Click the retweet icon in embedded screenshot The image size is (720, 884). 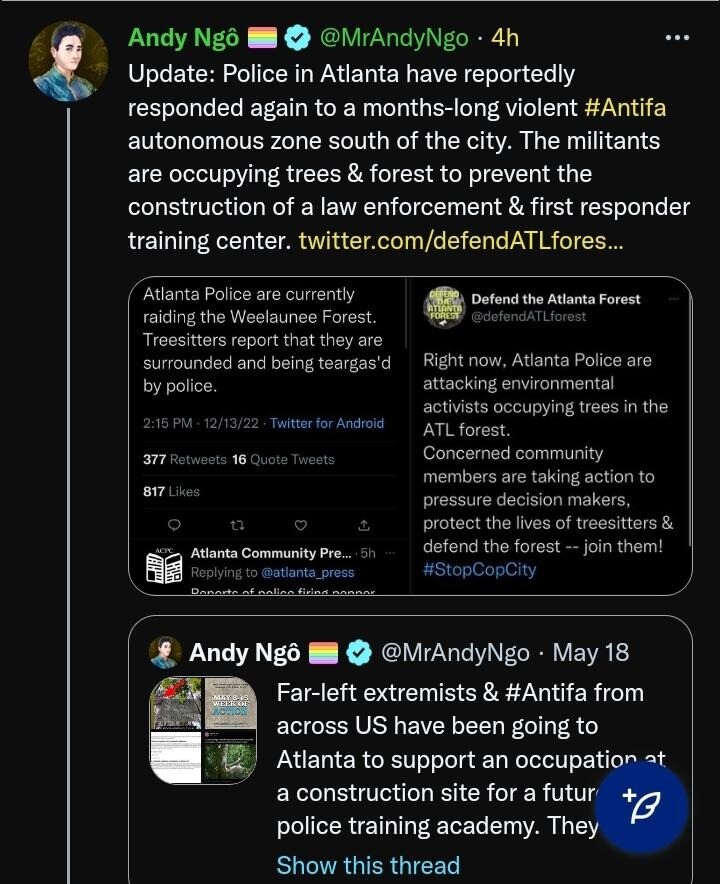coord(237,525)
